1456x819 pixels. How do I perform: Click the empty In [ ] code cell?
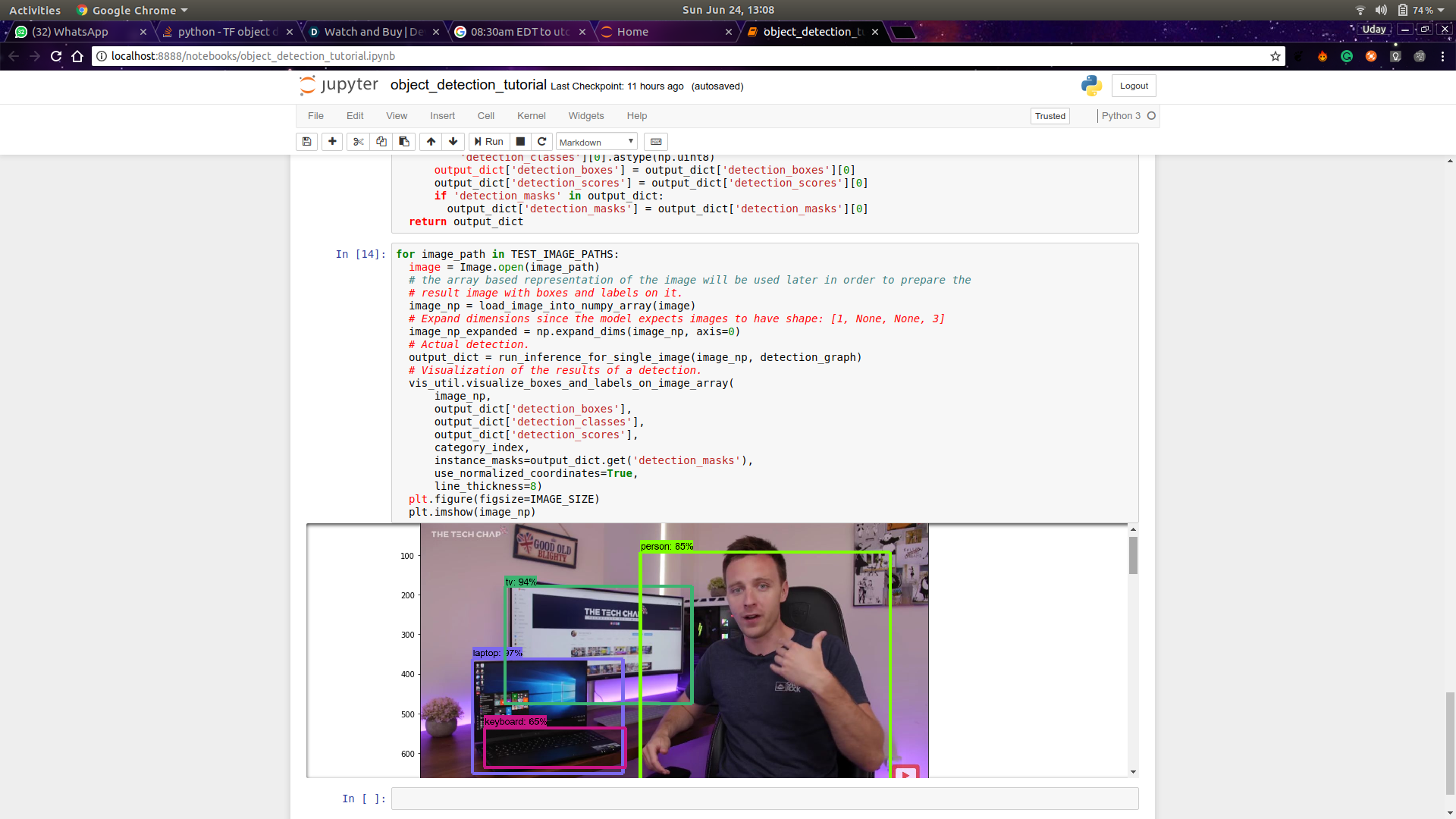tap(764, 799)
